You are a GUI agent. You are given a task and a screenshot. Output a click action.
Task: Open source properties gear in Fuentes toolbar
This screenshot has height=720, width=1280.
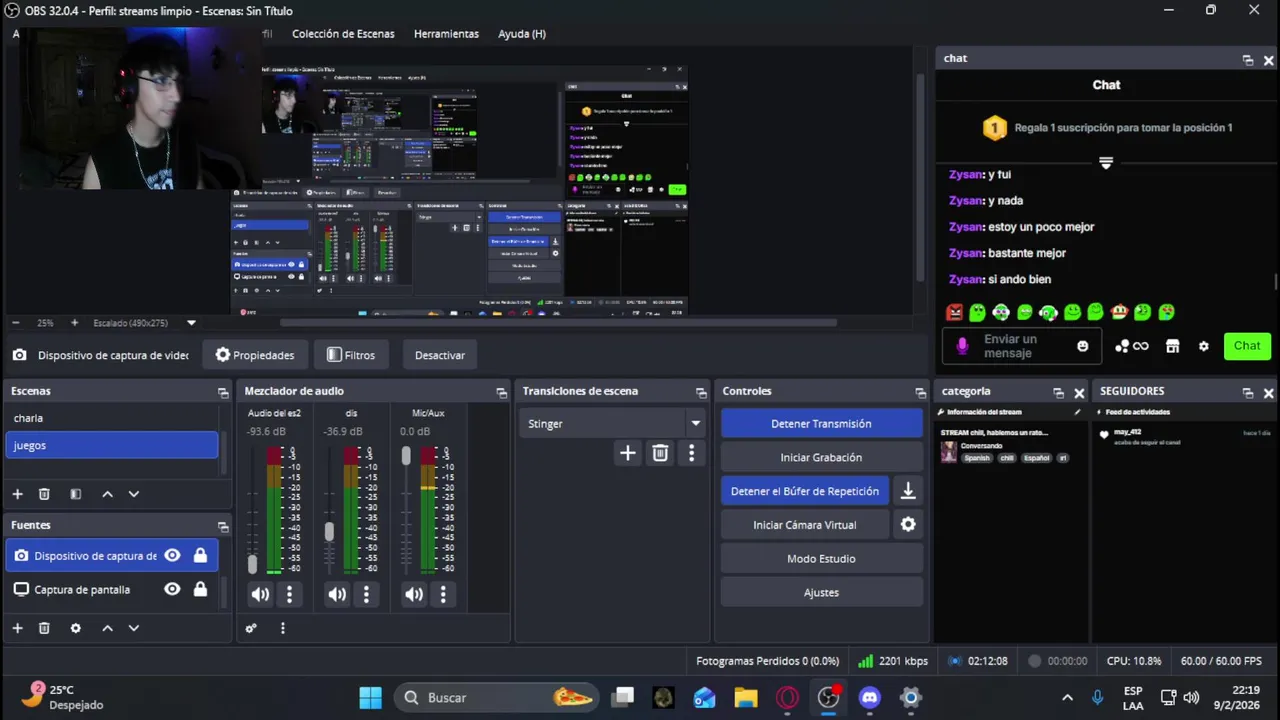coord(75,628)
